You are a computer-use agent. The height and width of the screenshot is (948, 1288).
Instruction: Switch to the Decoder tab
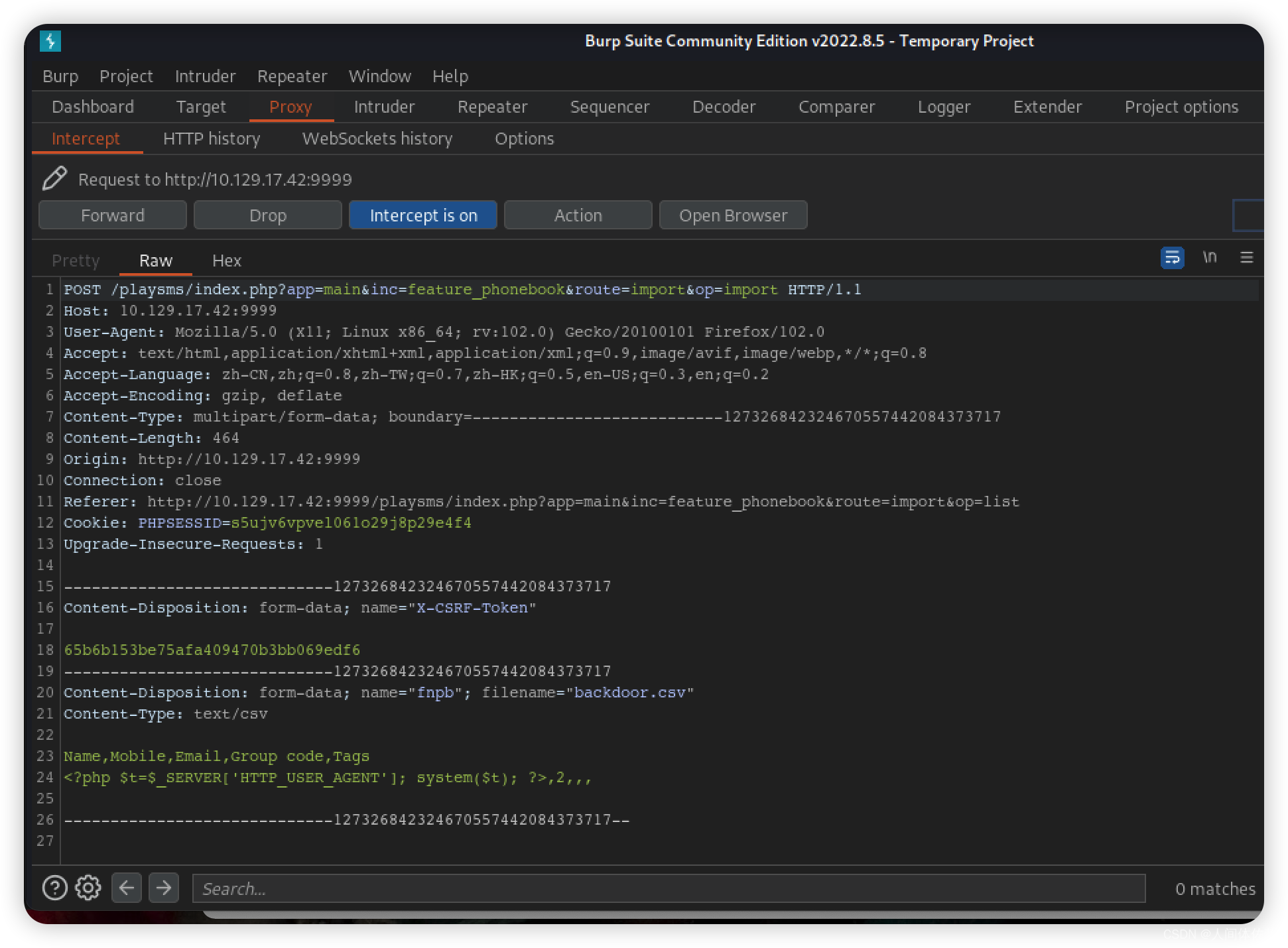[724, 107]
